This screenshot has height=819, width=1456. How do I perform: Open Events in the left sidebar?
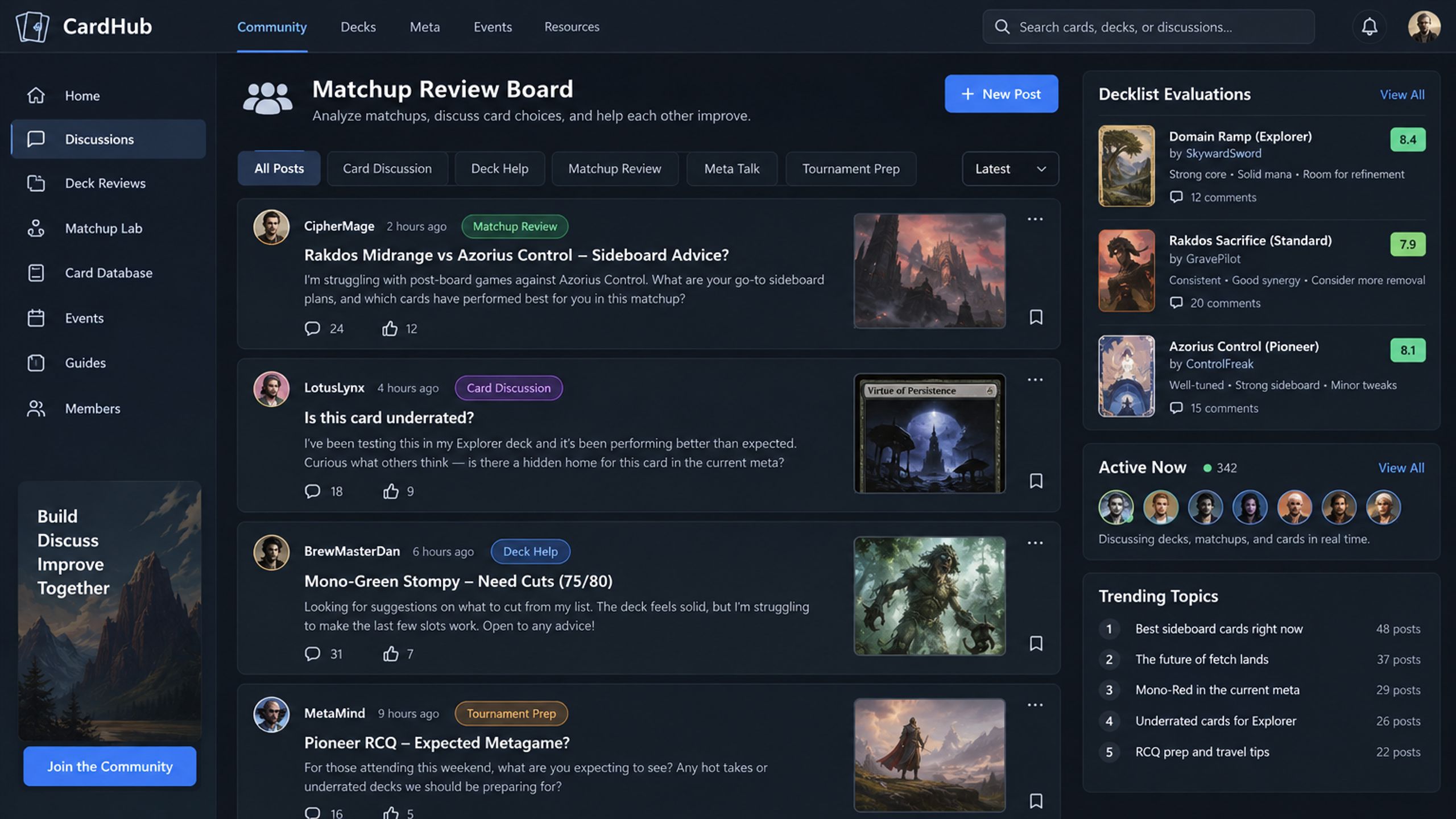(x=108, y=318)
